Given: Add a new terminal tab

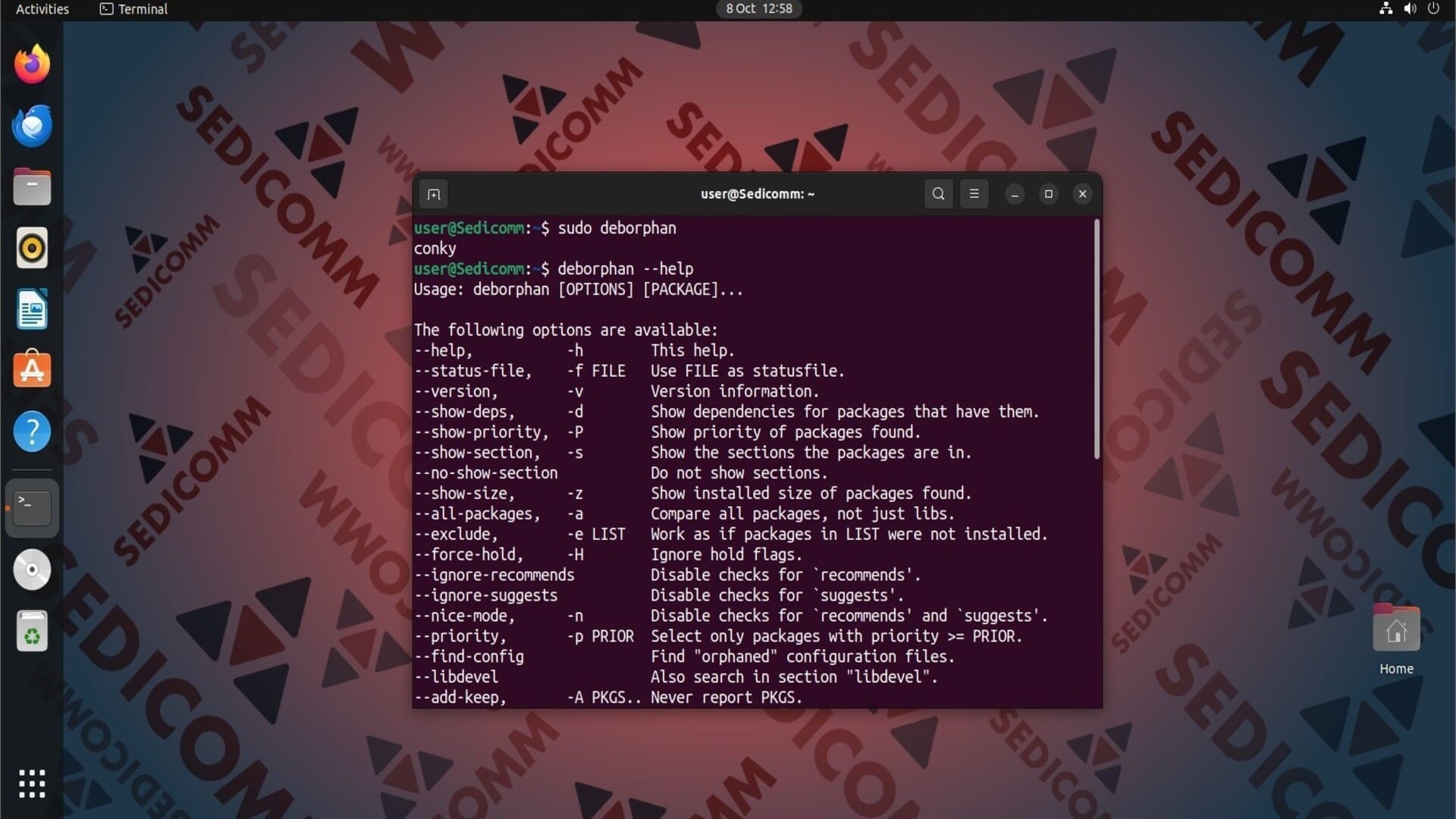Looking at the screenshot, I should 434,194.
